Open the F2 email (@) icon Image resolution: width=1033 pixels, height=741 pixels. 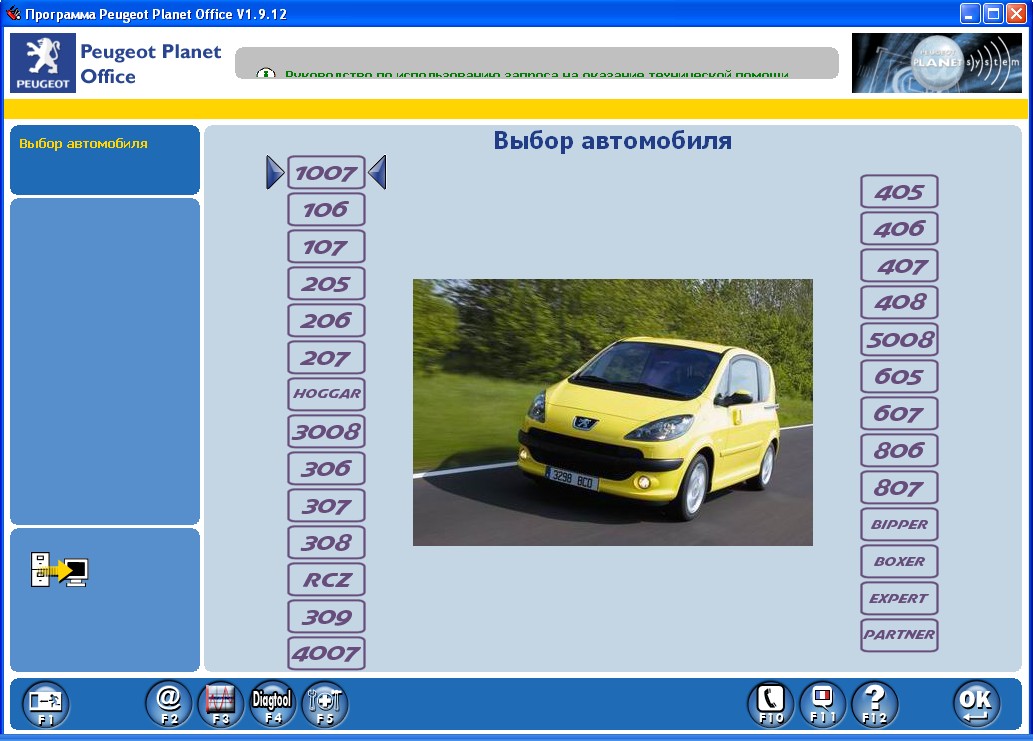(169, 704)
